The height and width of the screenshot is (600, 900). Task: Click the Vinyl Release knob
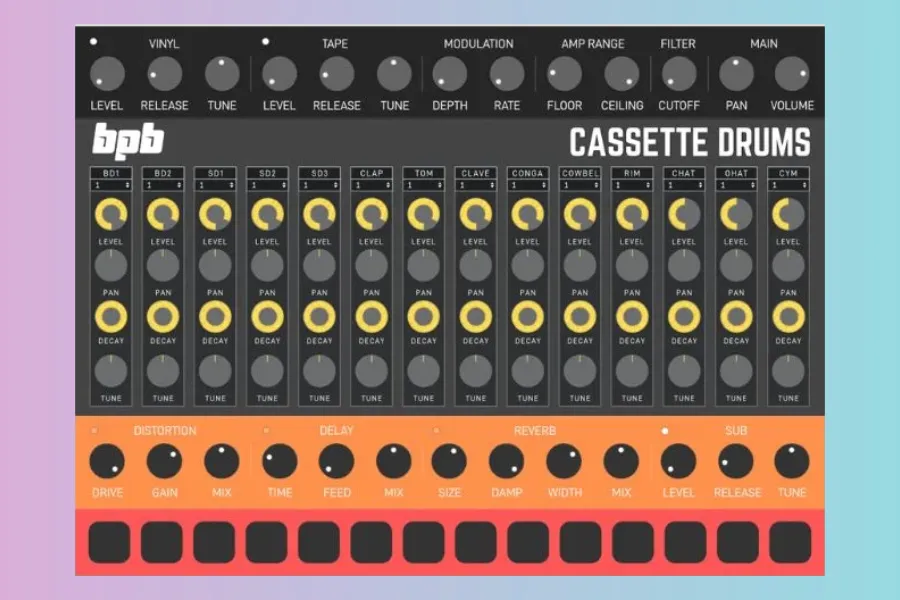(165, 73)
